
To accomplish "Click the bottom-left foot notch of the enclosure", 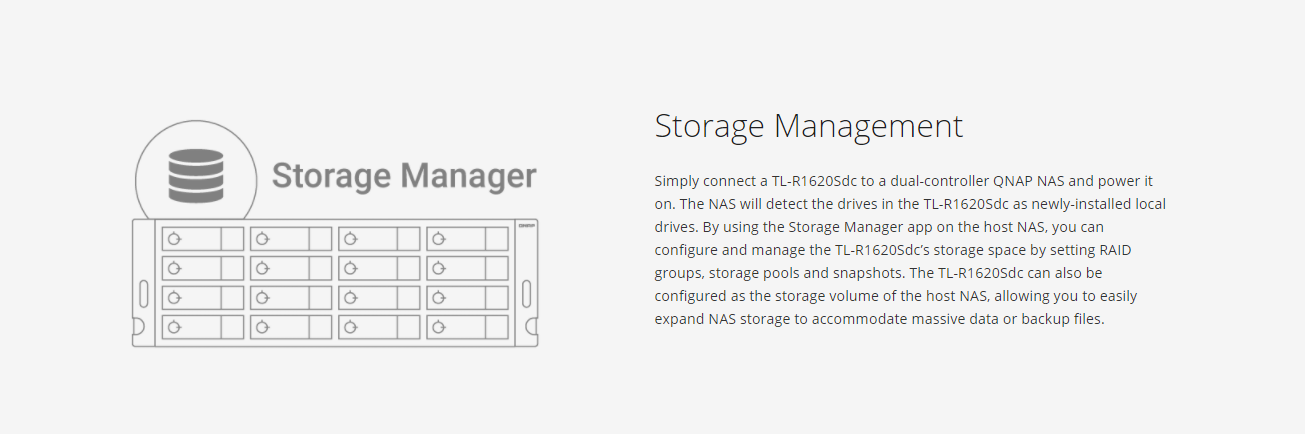I will [138, 327].
